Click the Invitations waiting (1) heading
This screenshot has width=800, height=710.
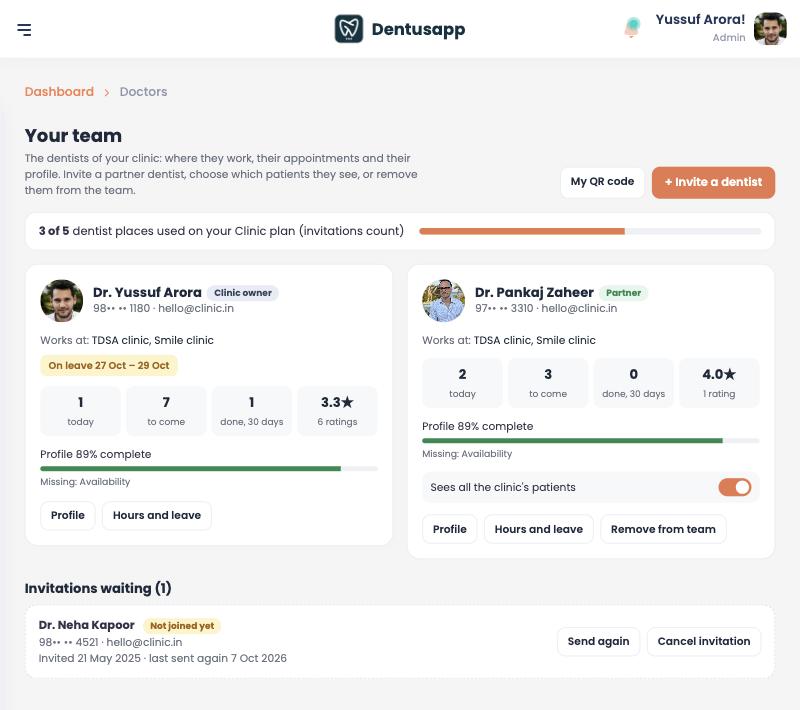pyautogui.click(x=98, y=589)
